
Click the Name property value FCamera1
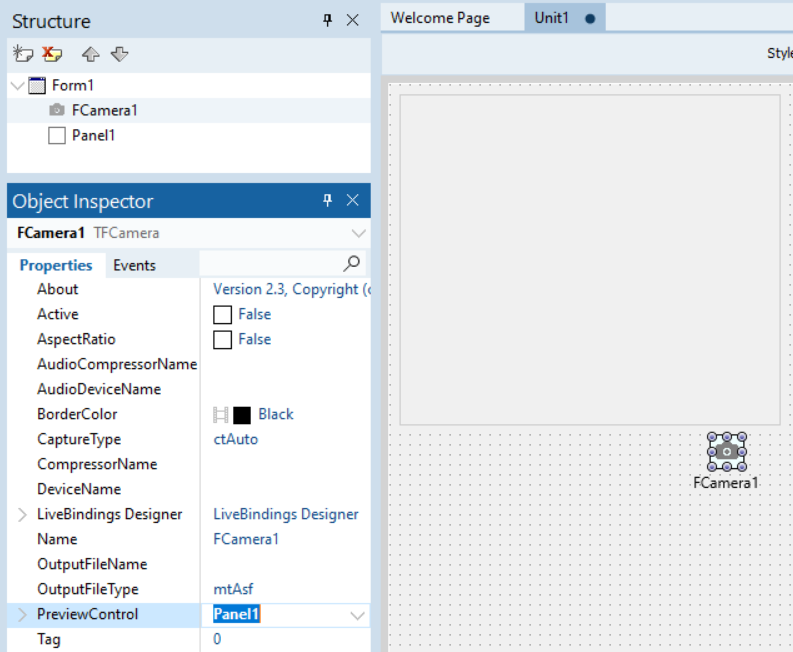pos(246,539)
